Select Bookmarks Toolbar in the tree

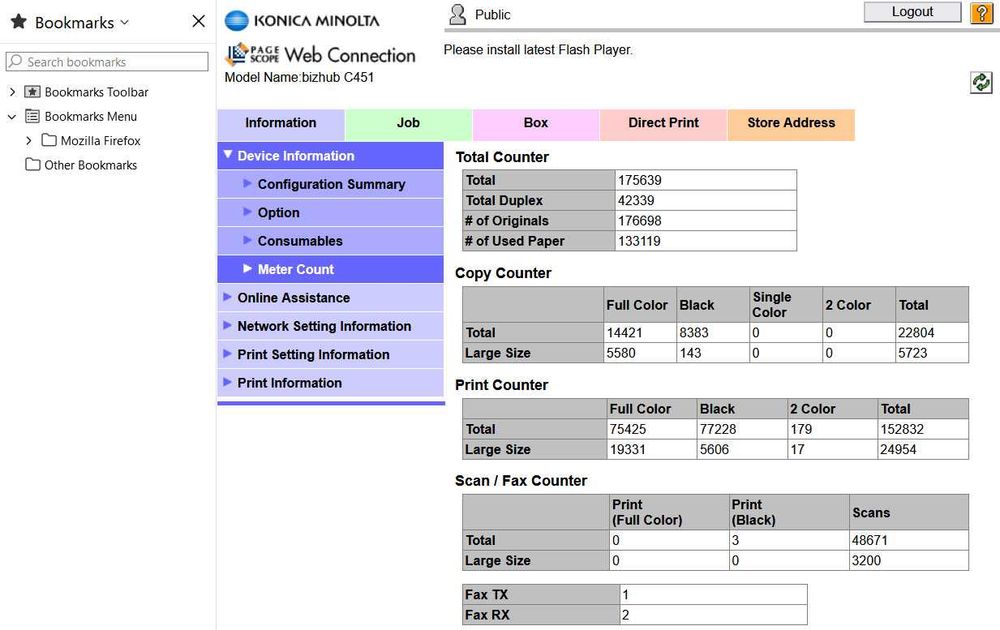tap(96, 92)
